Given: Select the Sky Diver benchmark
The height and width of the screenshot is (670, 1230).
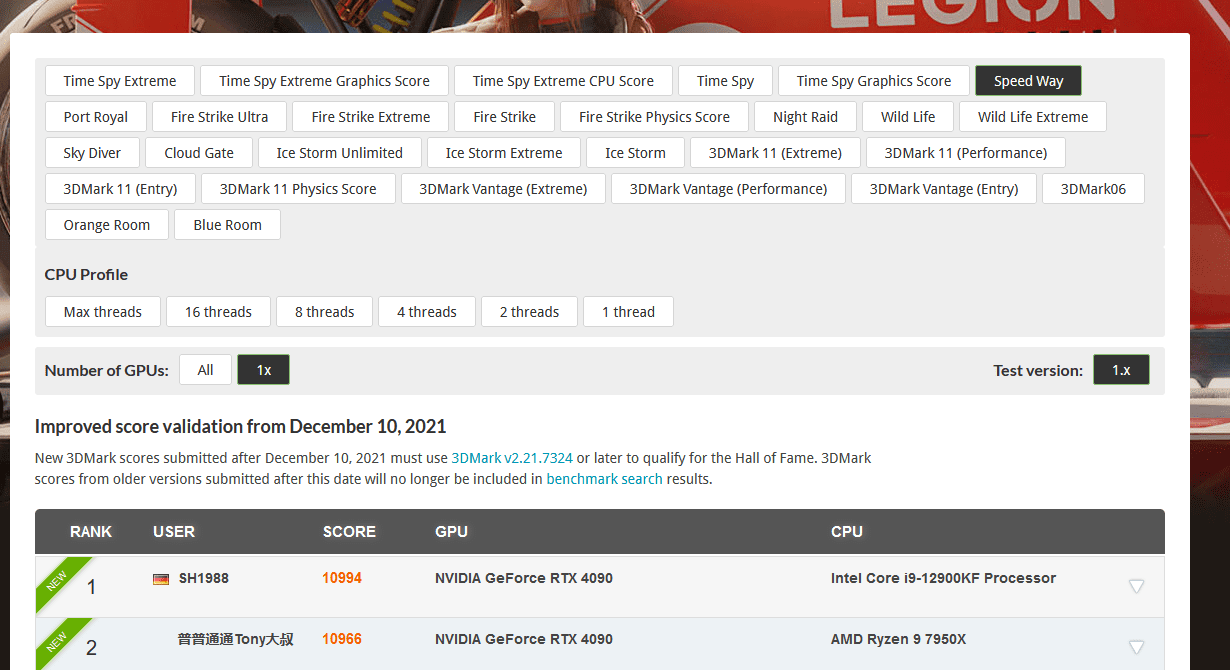Looking at the screenshot, I should [x=92, y=153].
